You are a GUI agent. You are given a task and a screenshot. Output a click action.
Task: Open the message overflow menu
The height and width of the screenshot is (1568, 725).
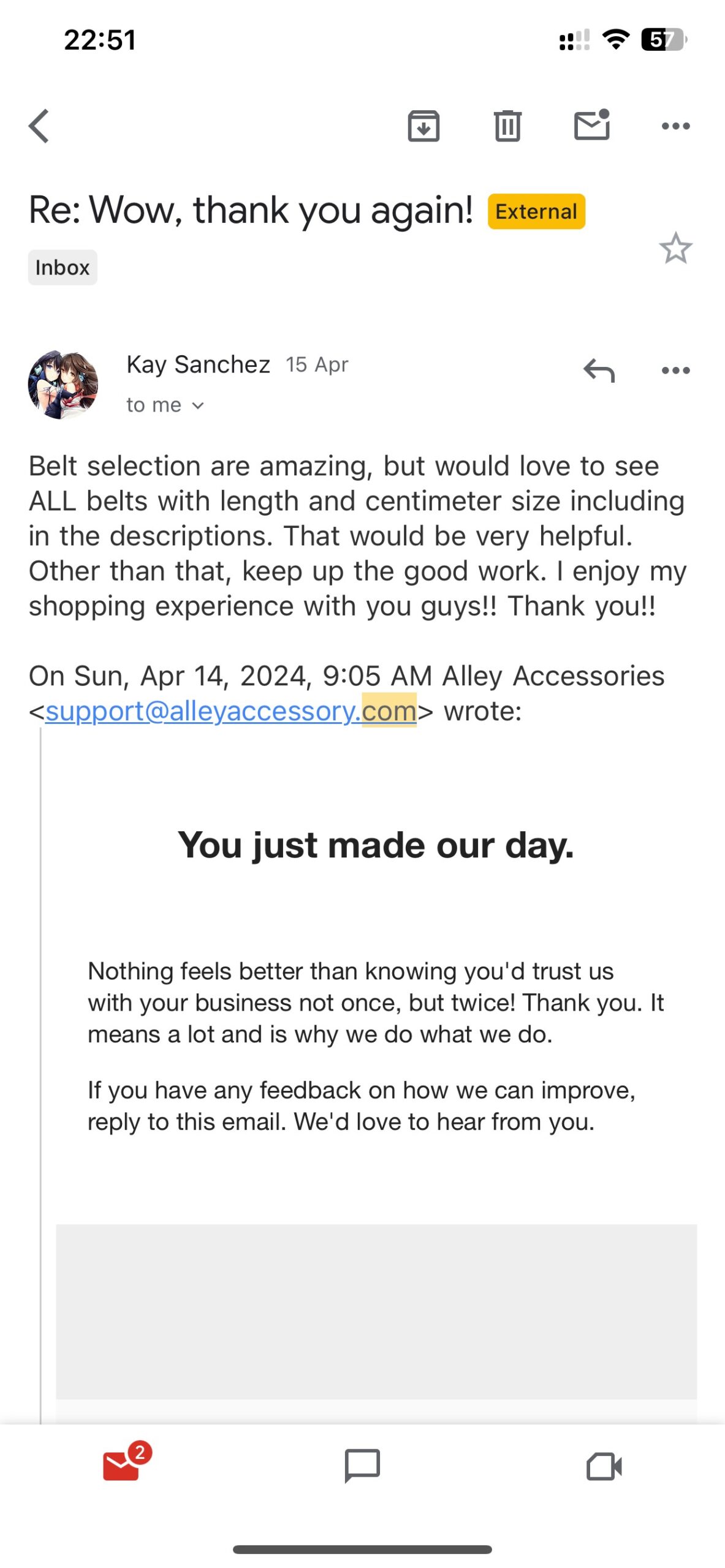(x=676, y=370)
